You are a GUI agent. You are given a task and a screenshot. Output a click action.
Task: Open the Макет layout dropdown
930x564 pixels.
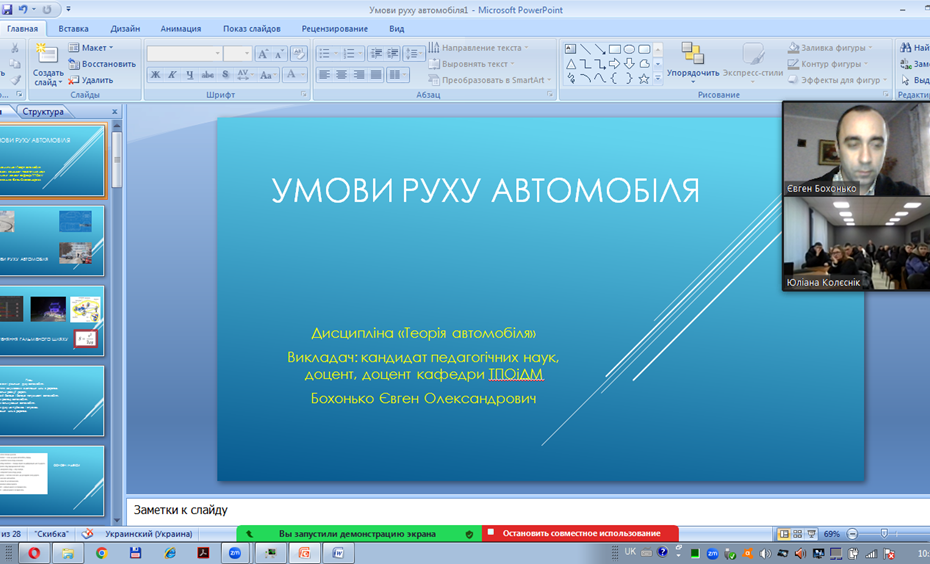point(95,47)
